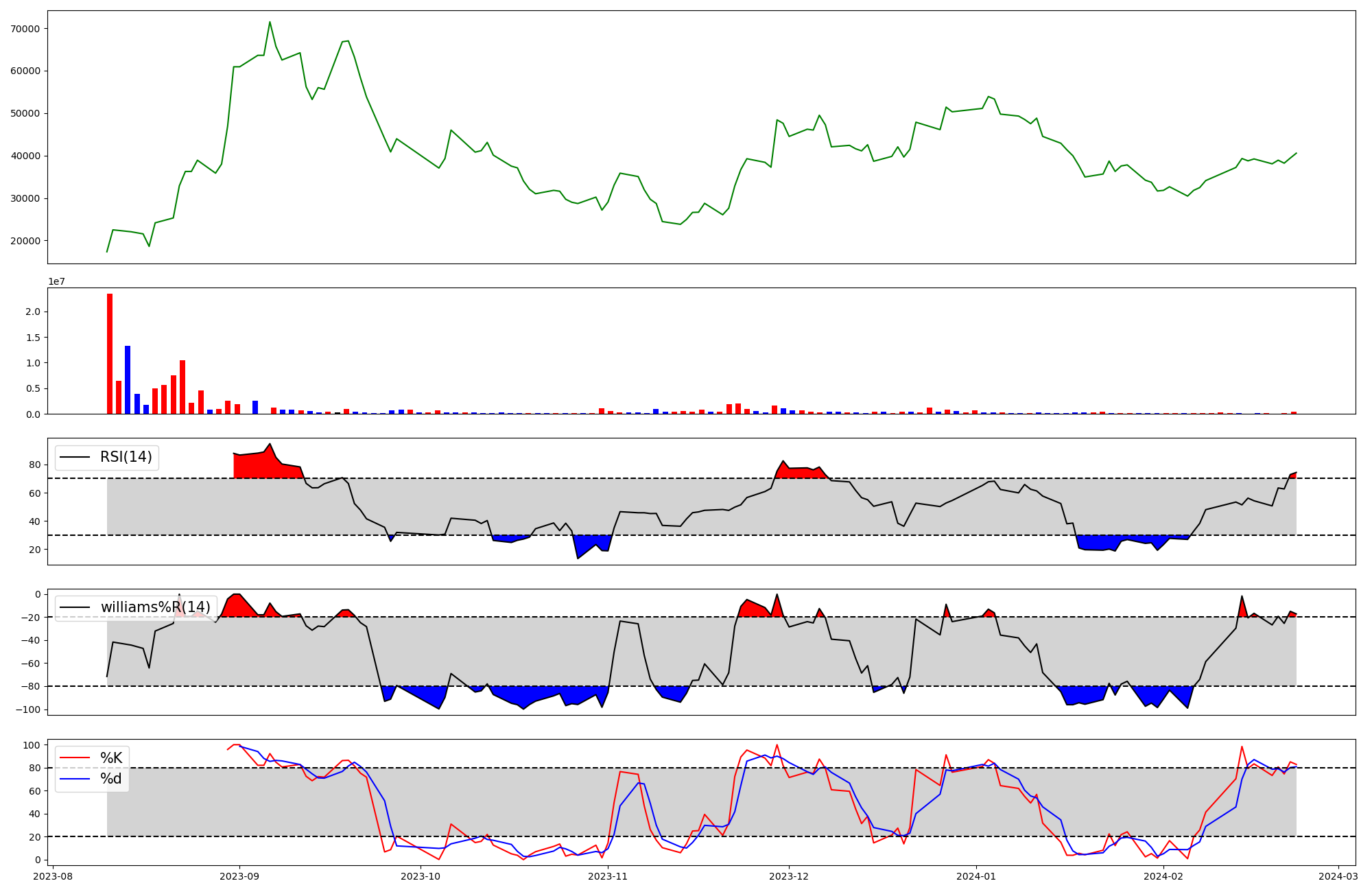The height and width of the screenshot is (892, 1372).
Task: Click the williams%R(14) legend label
Action: (155, 607)
